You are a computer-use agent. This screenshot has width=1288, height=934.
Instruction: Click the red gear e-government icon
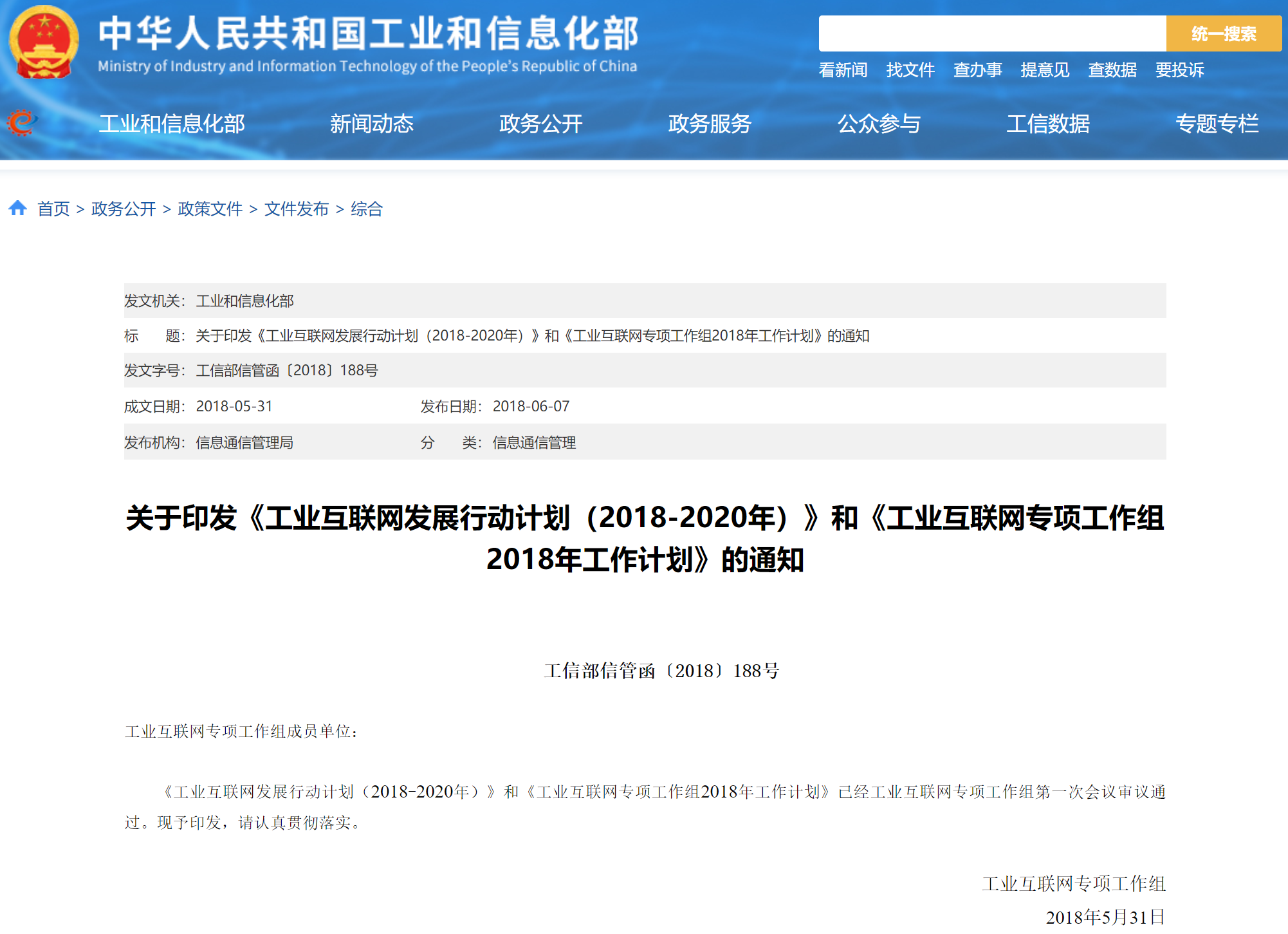click(x=21, y=122)
